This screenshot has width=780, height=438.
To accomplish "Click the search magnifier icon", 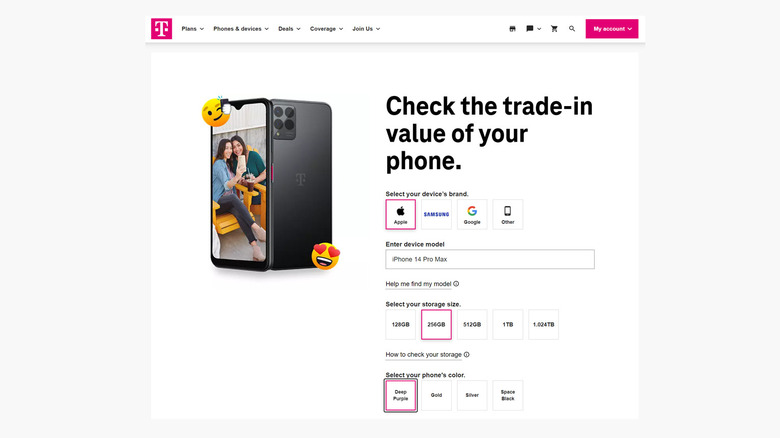I will (572, 29).
